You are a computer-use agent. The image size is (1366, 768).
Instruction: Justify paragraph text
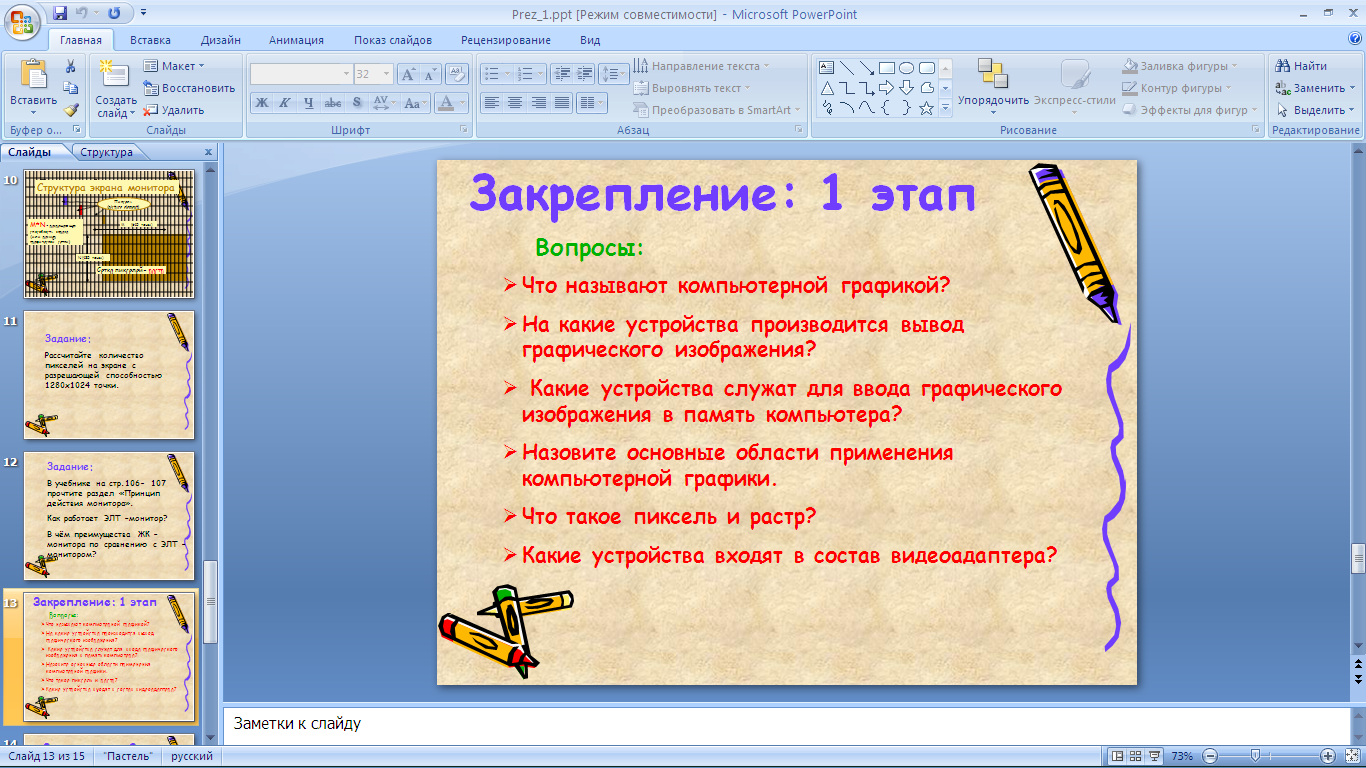click(x=562, y=102)
